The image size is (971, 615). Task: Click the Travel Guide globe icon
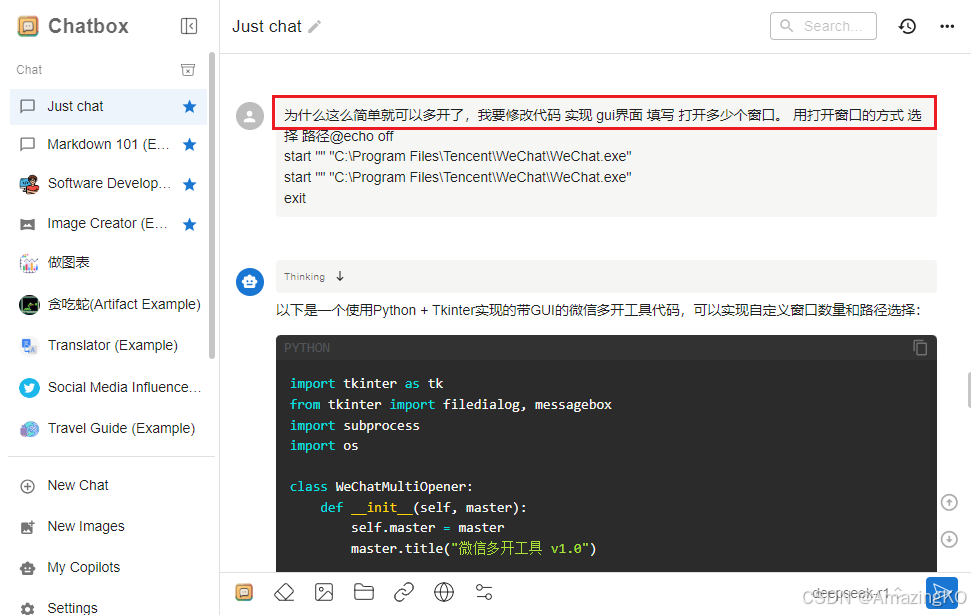28,429
